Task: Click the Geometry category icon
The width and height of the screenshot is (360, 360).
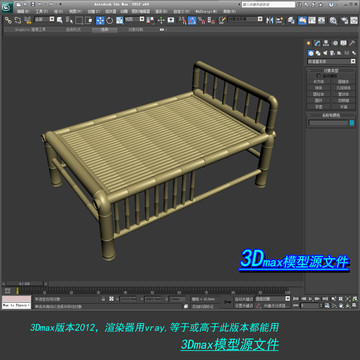Action: [311, 53]
